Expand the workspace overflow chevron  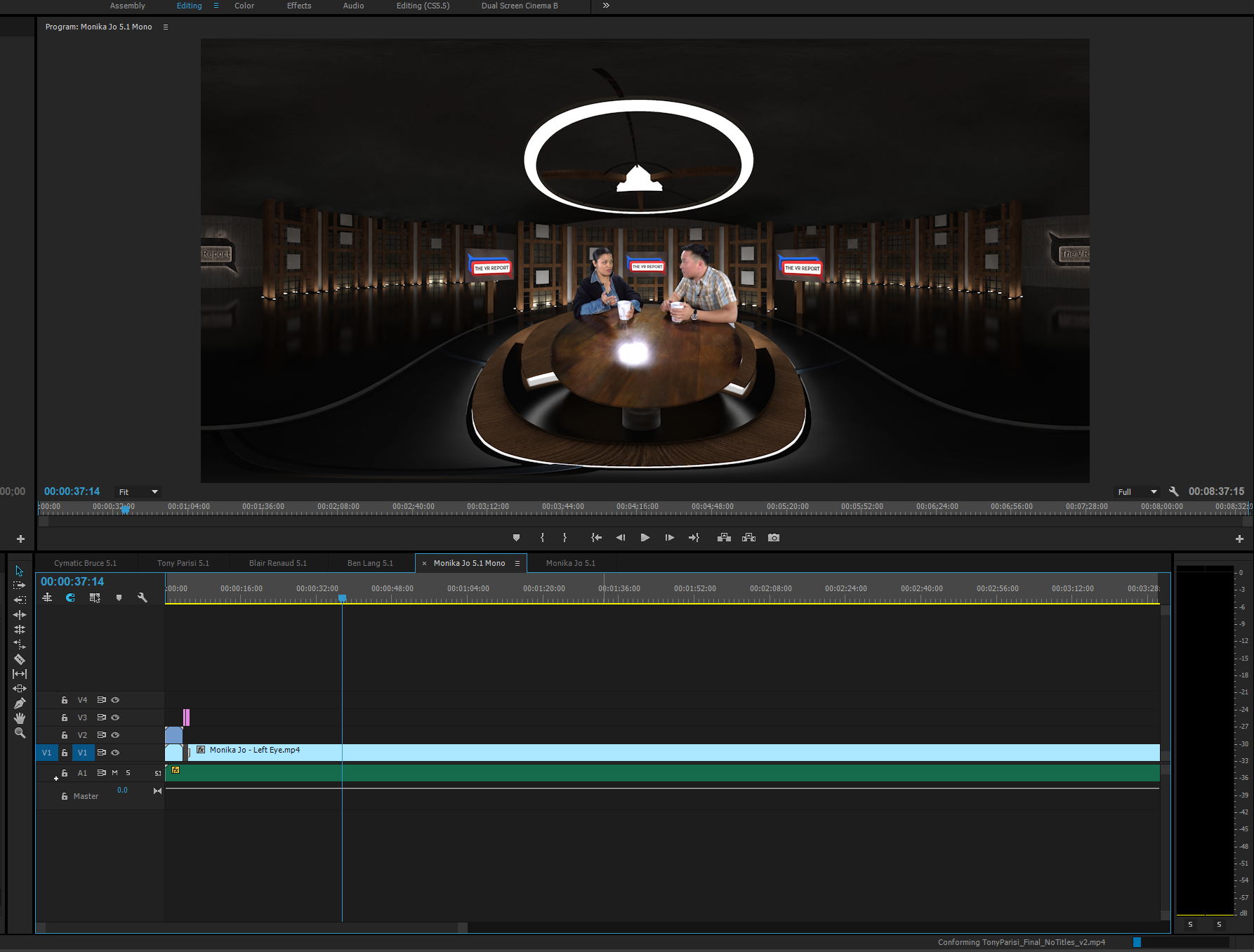606,6
